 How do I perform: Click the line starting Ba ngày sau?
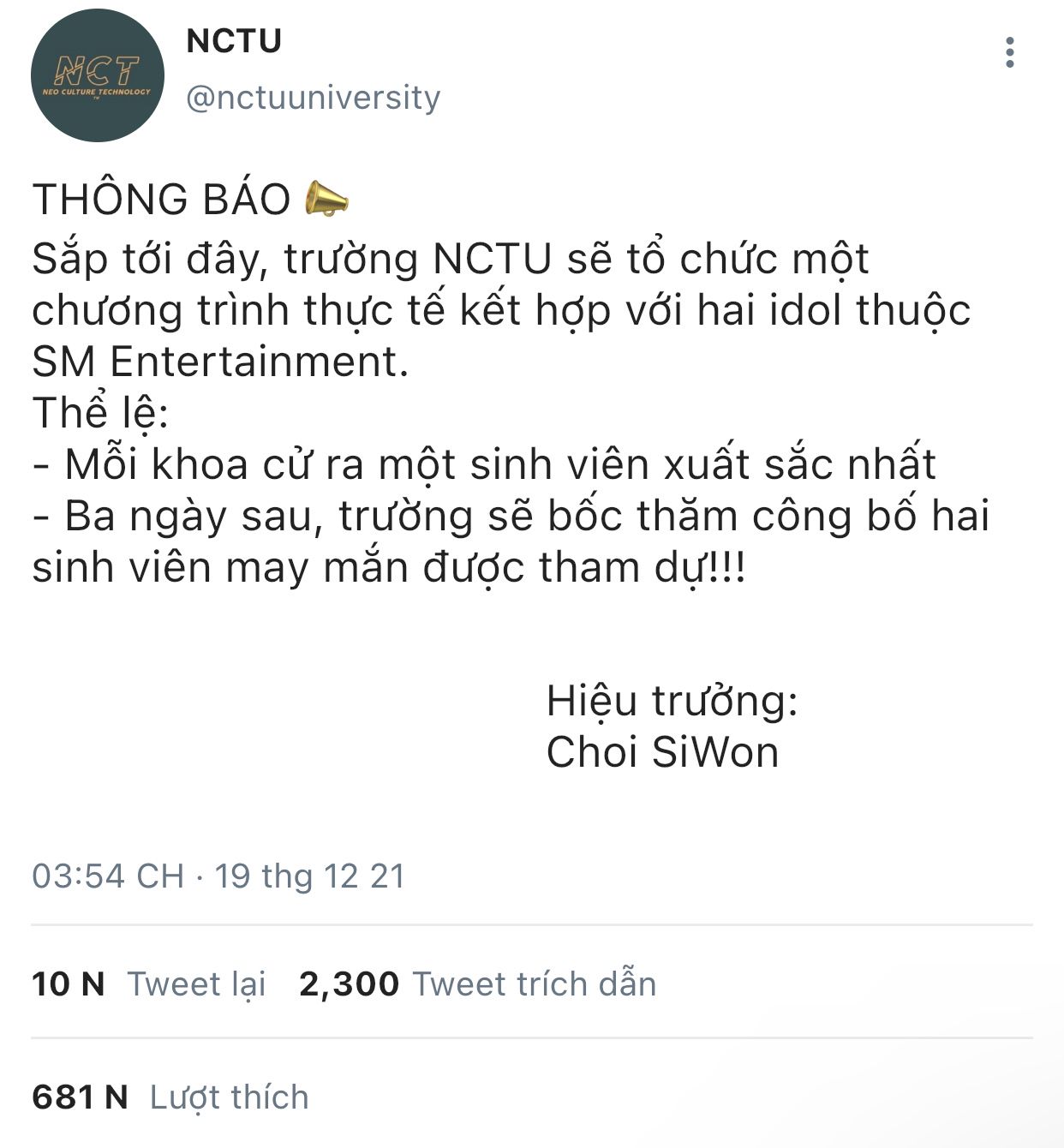pos(511,517)
